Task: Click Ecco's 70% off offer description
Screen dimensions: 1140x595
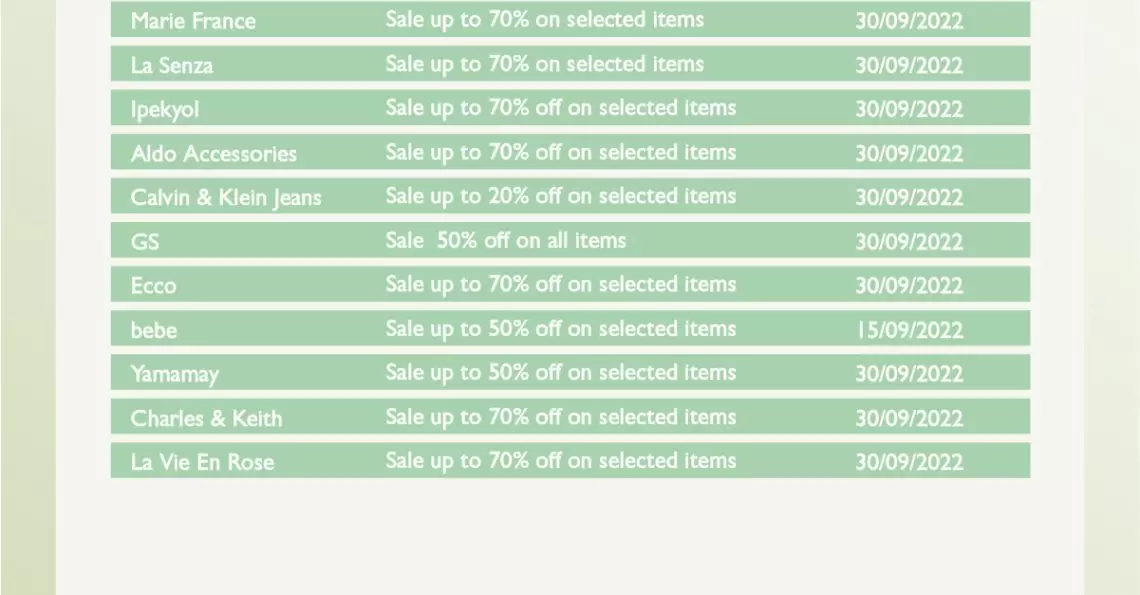Action: point(561,284)
